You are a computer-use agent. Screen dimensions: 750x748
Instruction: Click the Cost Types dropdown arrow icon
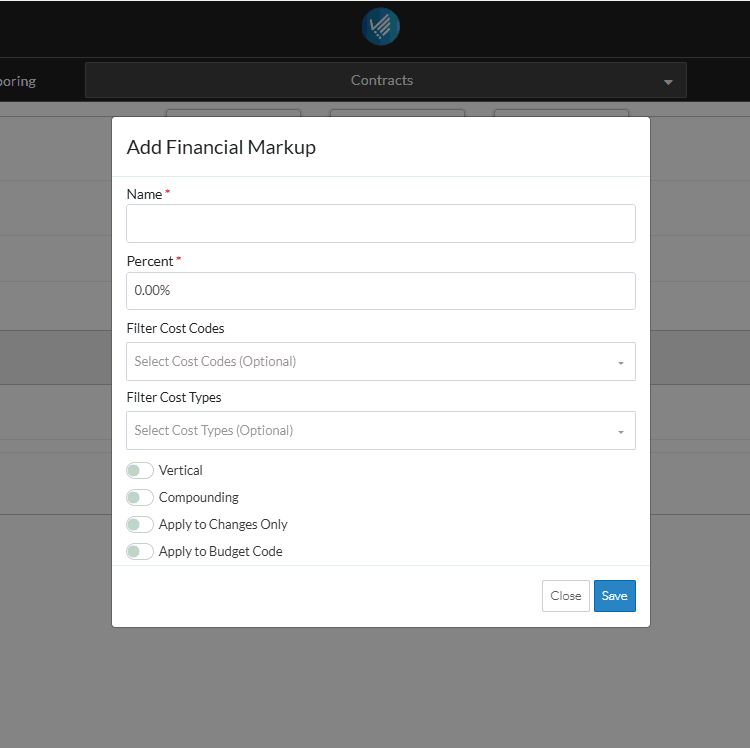coord(620,432)
